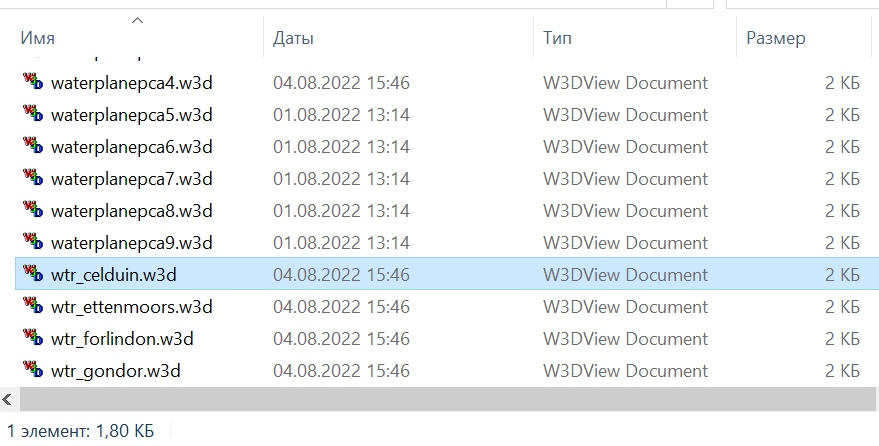879x446 pixels.
Task: Select the wtr_forlindon.w3d filename
Action: click(122, 339)
